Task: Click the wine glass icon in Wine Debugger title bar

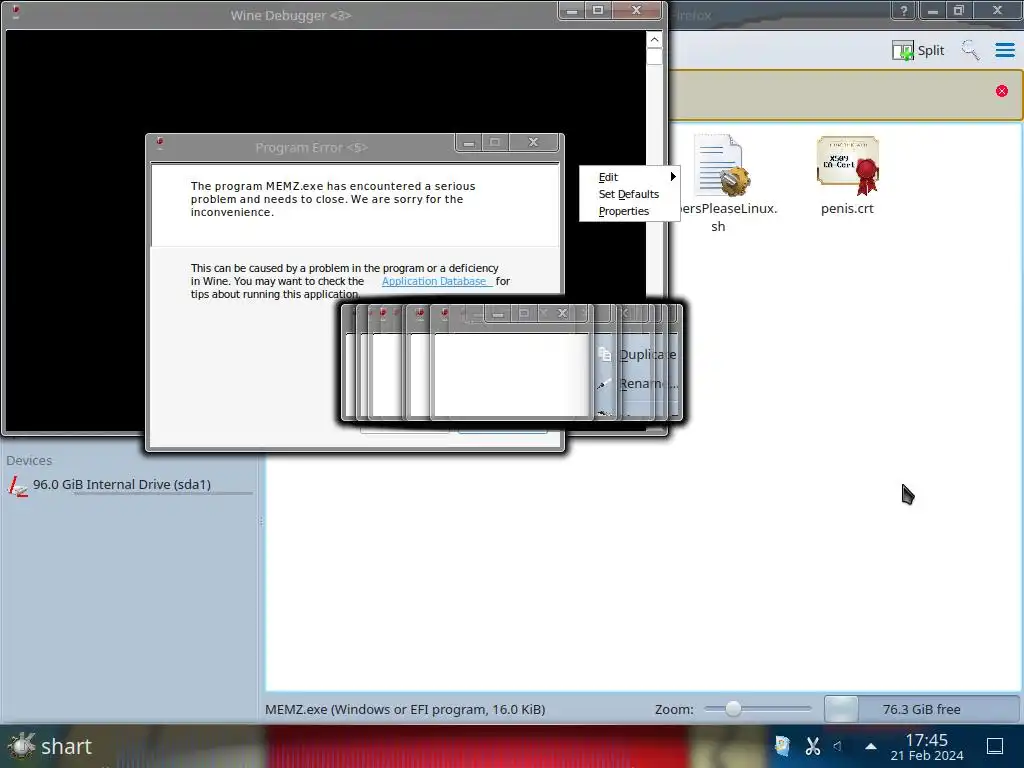Action: (16, 11)
